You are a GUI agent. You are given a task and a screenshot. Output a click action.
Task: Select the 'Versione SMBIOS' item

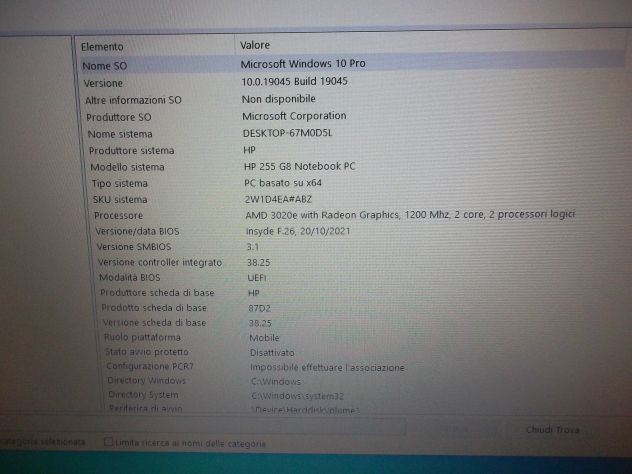tap(134, 247)
